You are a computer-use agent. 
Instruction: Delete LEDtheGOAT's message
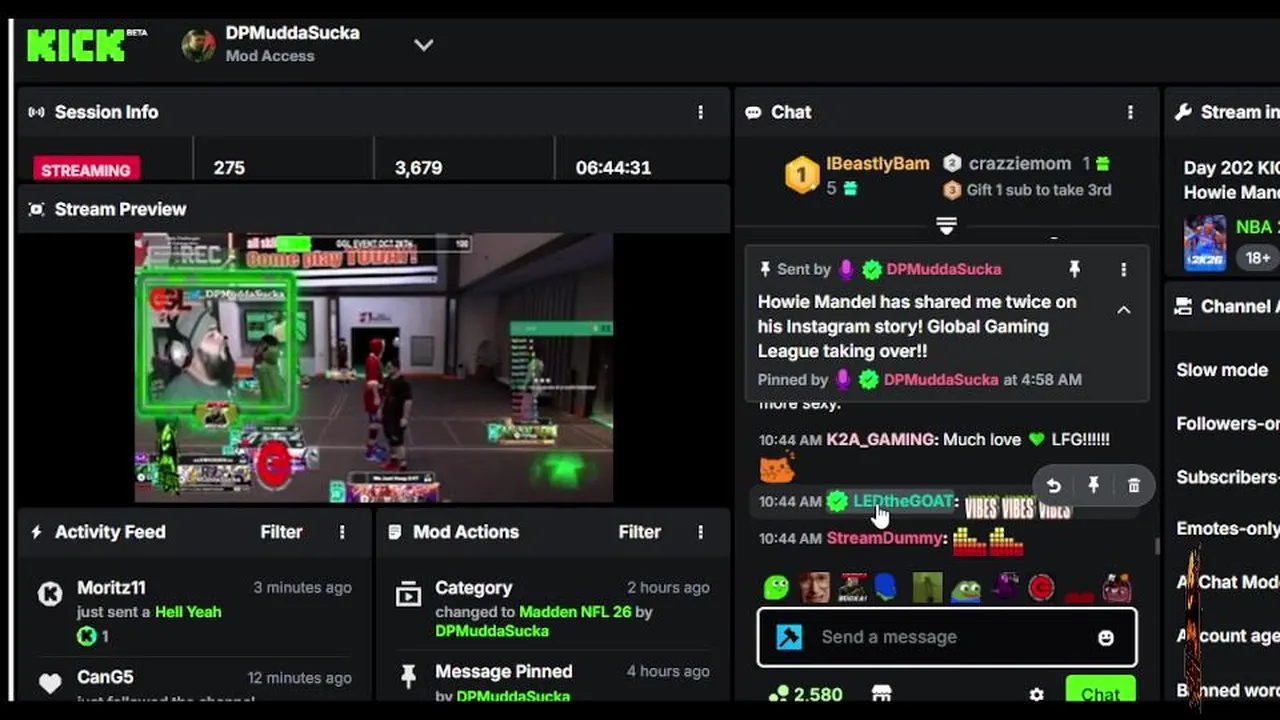click(1133, 486)
